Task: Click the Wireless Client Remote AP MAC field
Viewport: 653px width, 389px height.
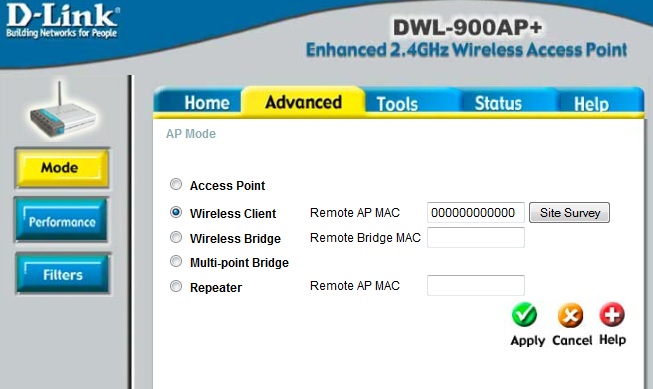Action: 476,212
